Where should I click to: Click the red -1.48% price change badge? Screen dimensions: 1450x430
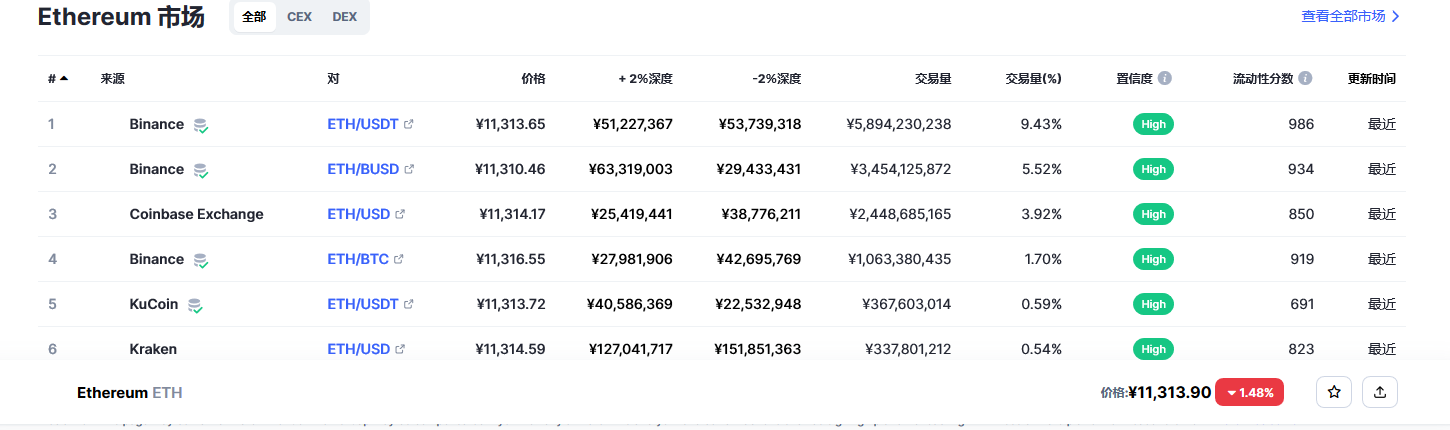(1250, 393)
